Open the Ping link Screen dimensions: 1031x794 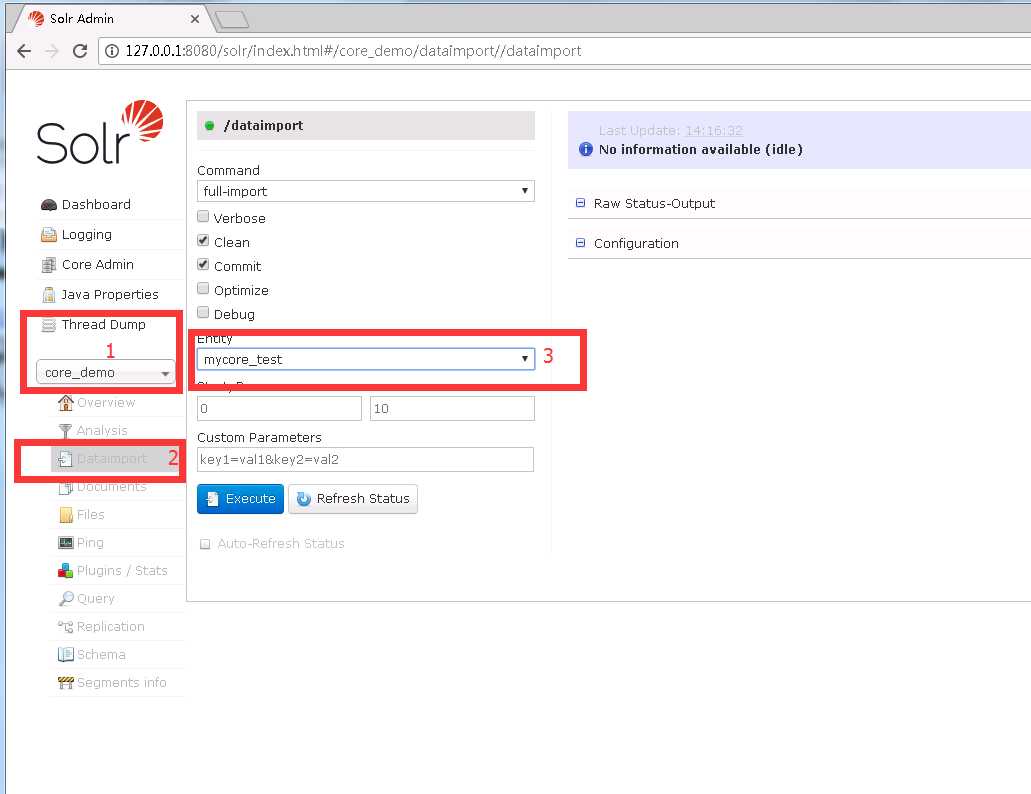90,543
